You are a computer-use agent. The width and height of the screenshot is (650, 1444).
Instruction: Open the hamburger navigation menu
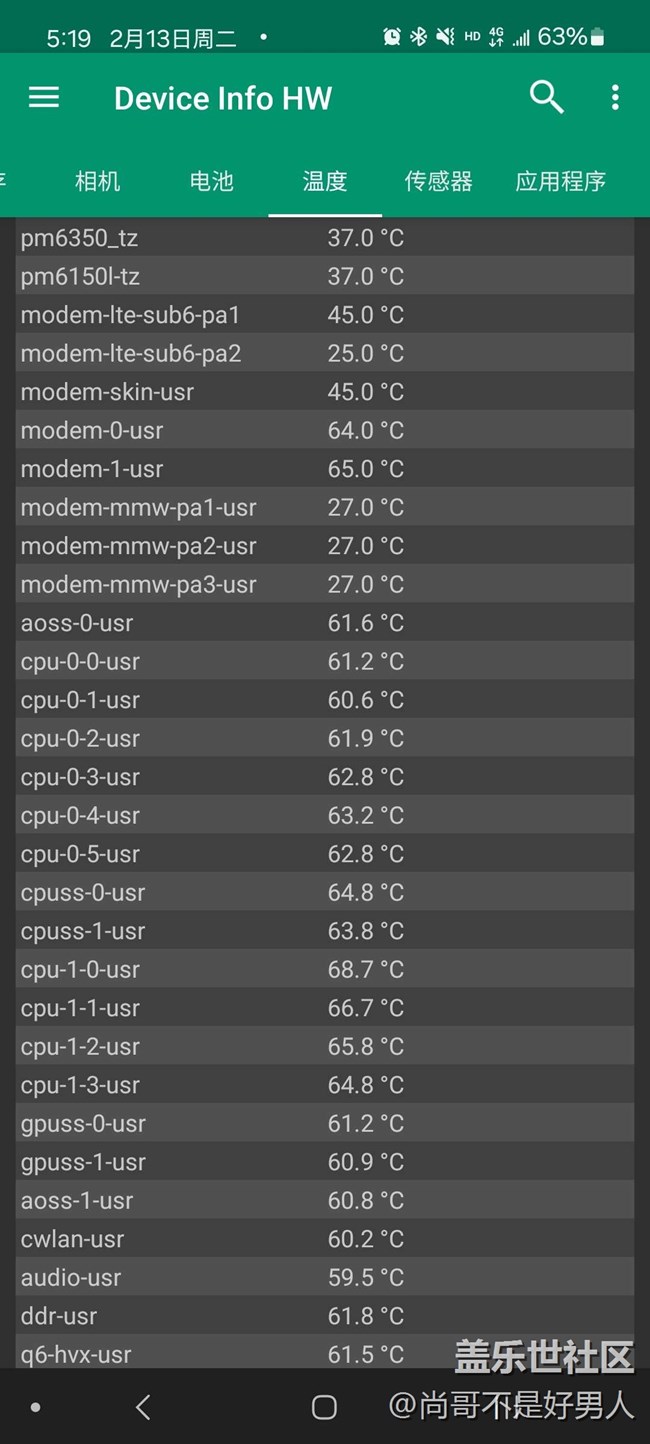click(44, 98)
